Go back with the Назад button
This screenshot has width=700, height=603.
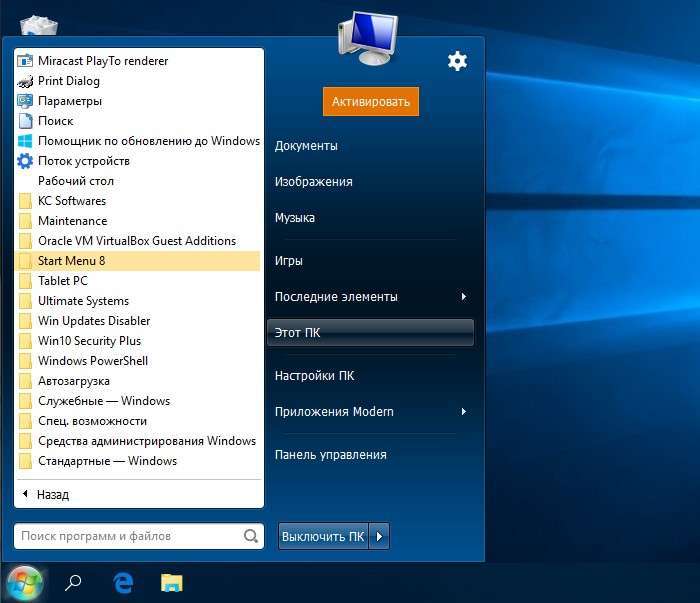(x=46, y=495)
